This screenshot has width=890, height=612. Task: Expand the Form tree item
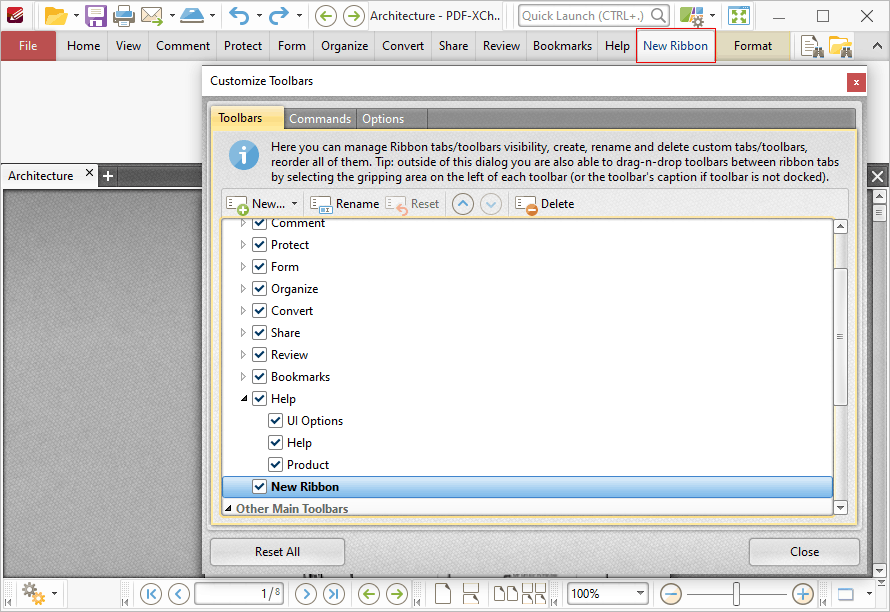point(243,267)
